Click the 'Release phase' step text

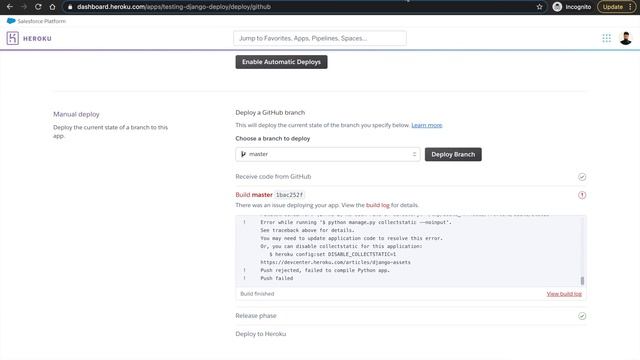(256, 316)
